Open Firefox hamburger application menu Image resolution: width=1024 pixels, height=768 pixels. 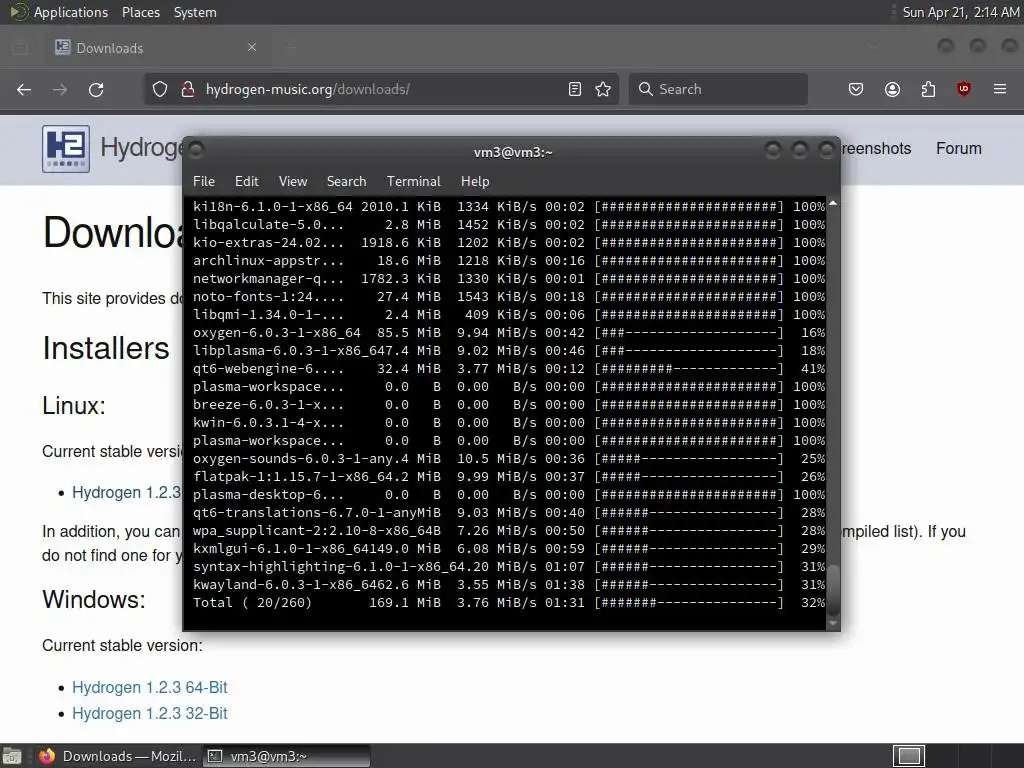(x=1000, y=89)
